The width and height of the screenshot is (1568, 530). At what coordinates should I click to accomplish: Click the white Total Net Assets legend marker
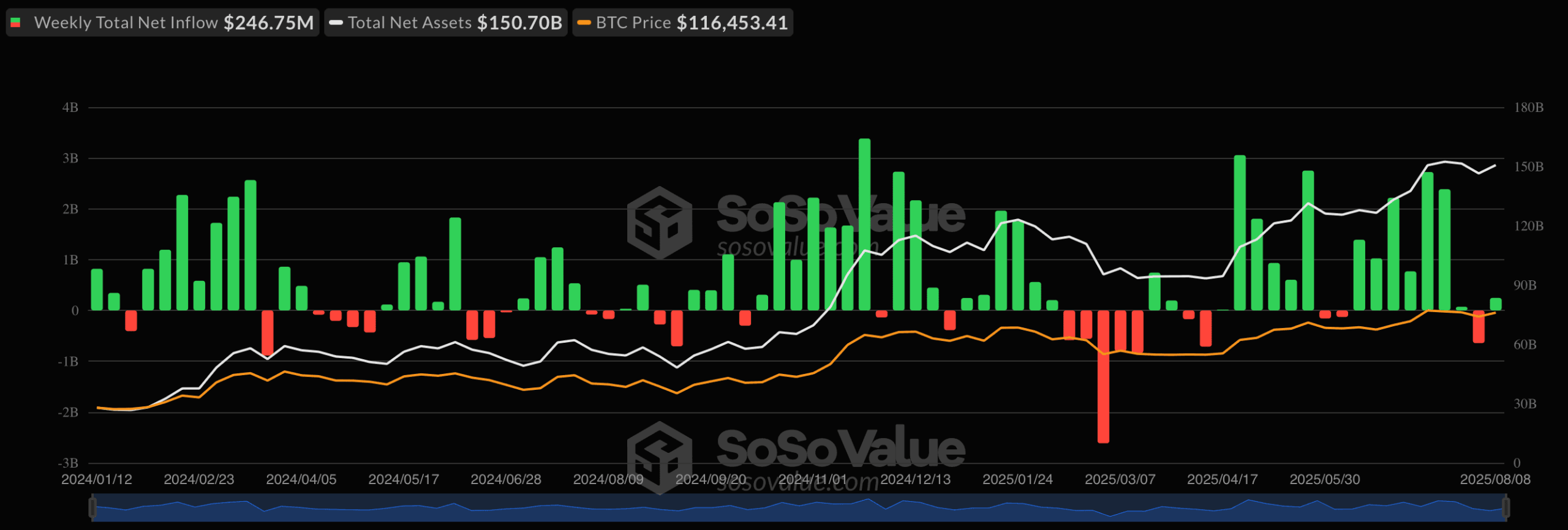(336, 23)
